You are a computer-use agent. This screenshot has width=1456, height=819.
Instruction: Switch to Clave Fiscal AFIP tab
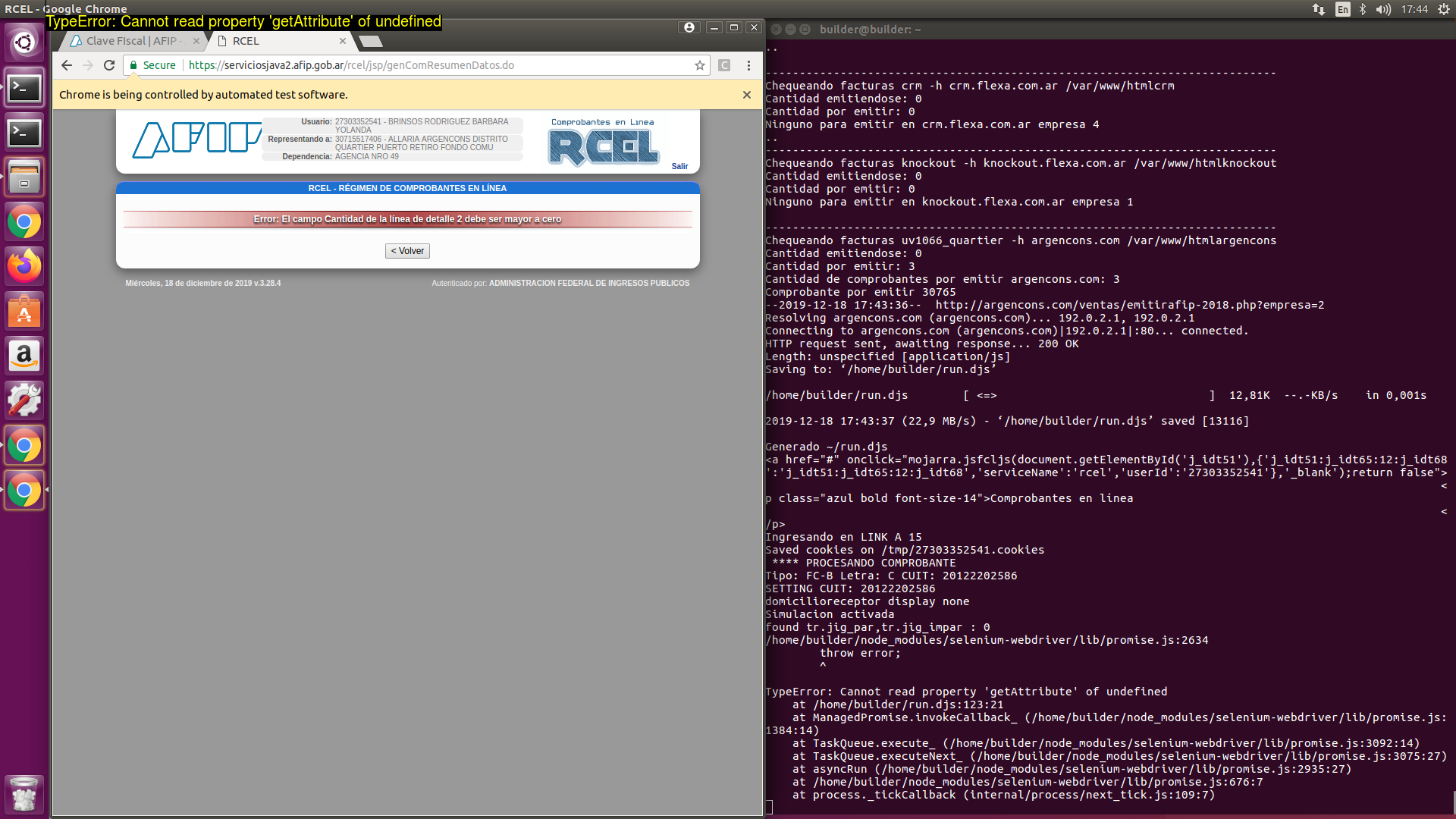(x=131, y=41)
